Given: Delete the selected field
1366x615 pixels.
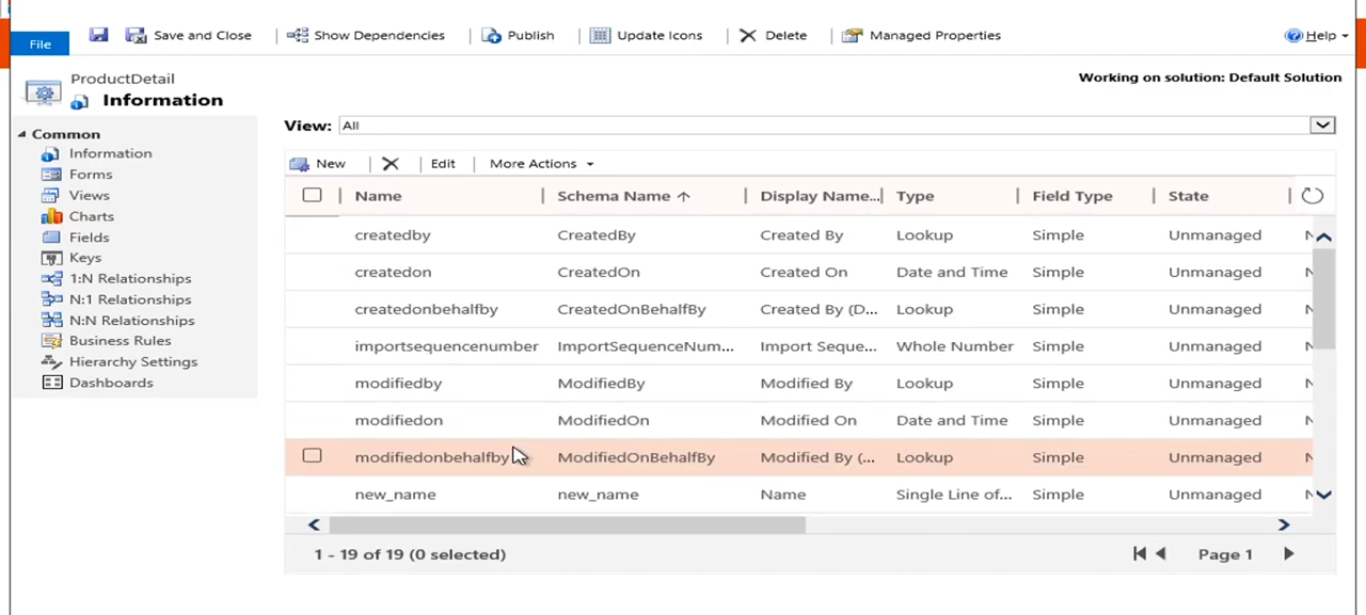Looking at the screenshot, I should coord(772,35).
